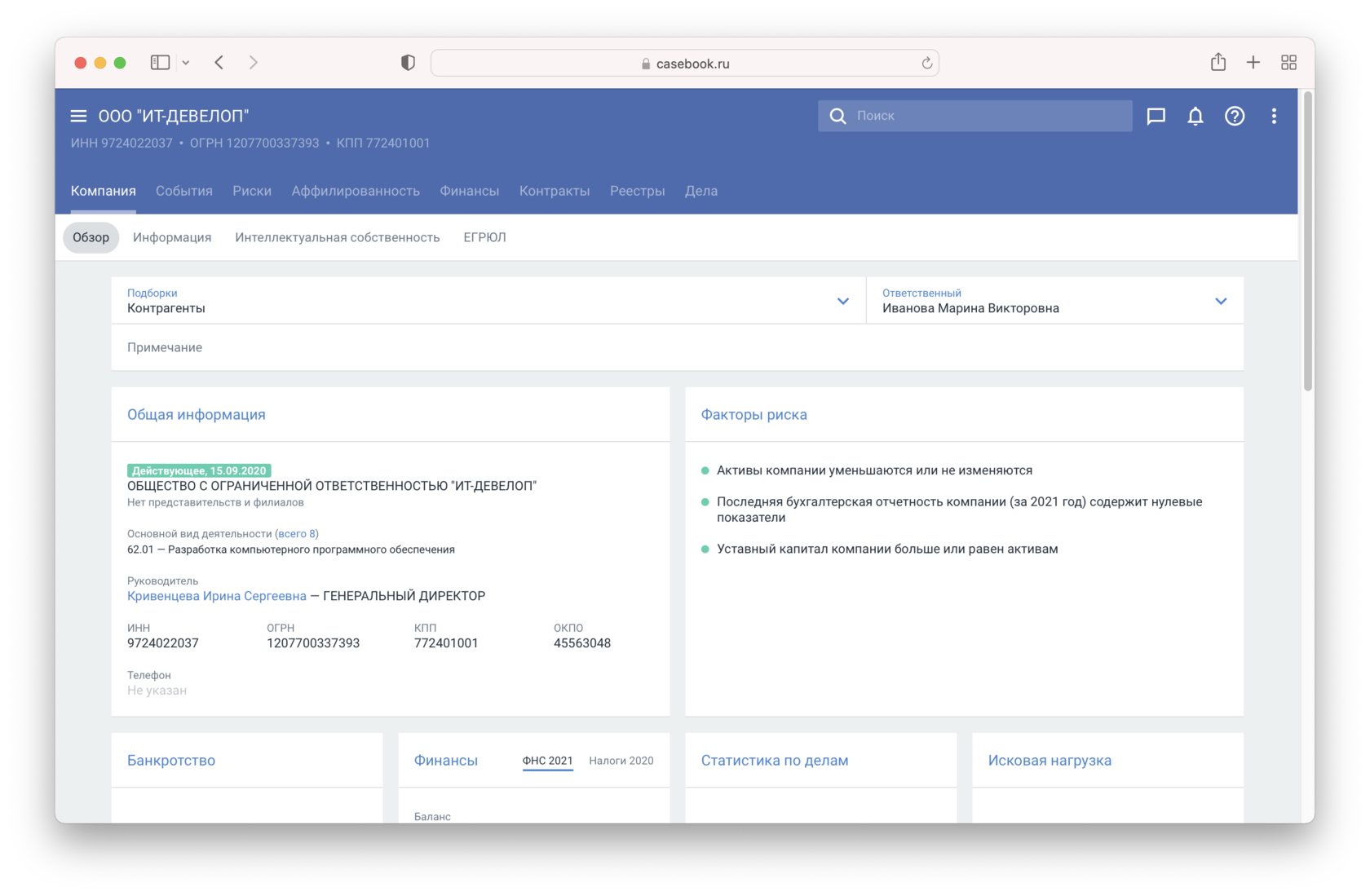
Task: Click risk factor 'Уставный капитал компании'
Action: click(x=887, y=549)
